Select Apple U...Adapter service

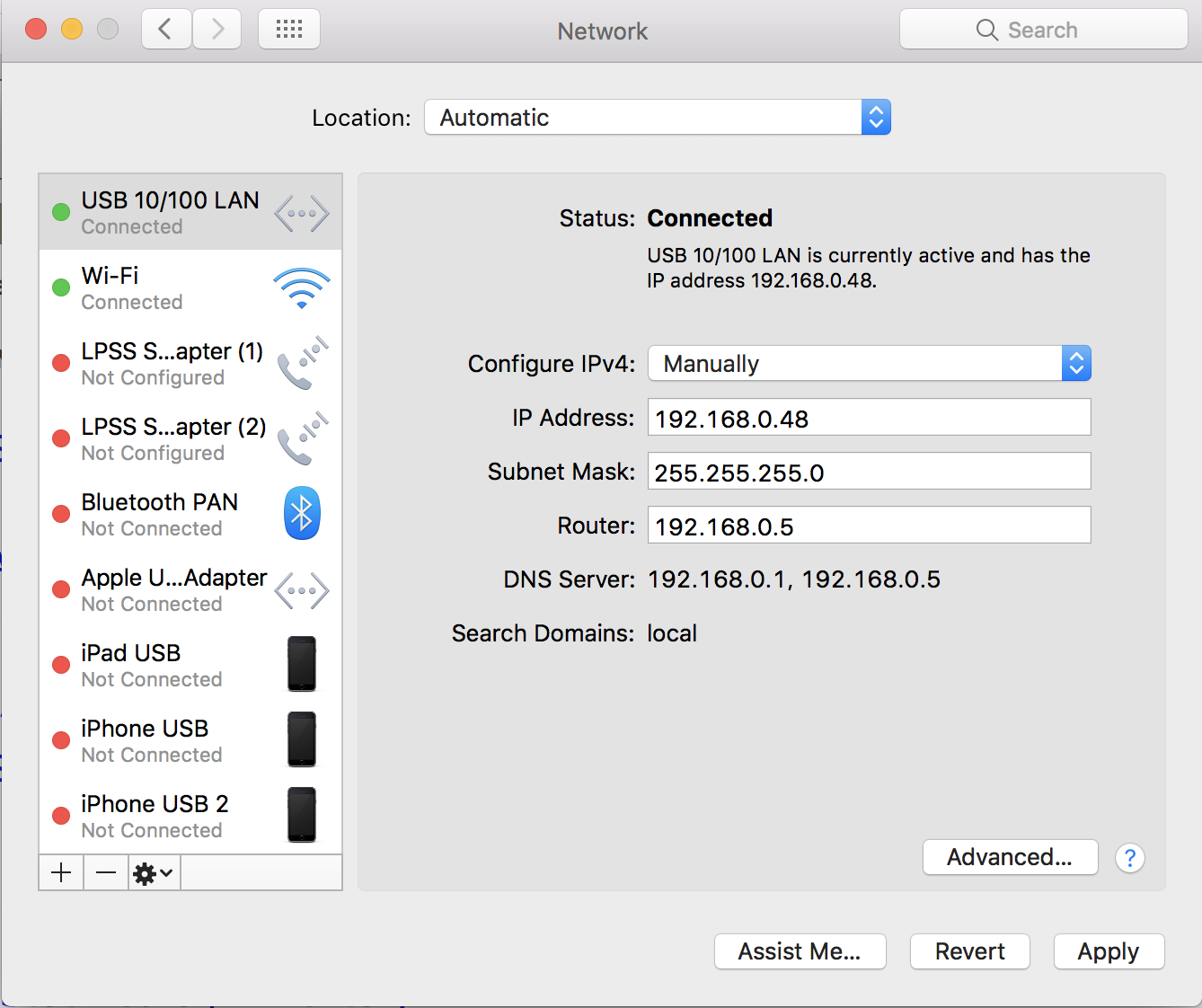190,589
